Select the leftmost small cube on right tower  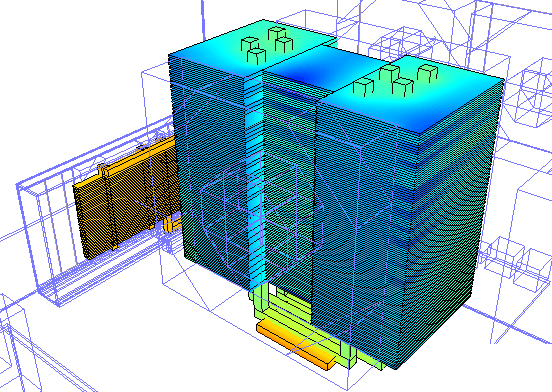363,86
